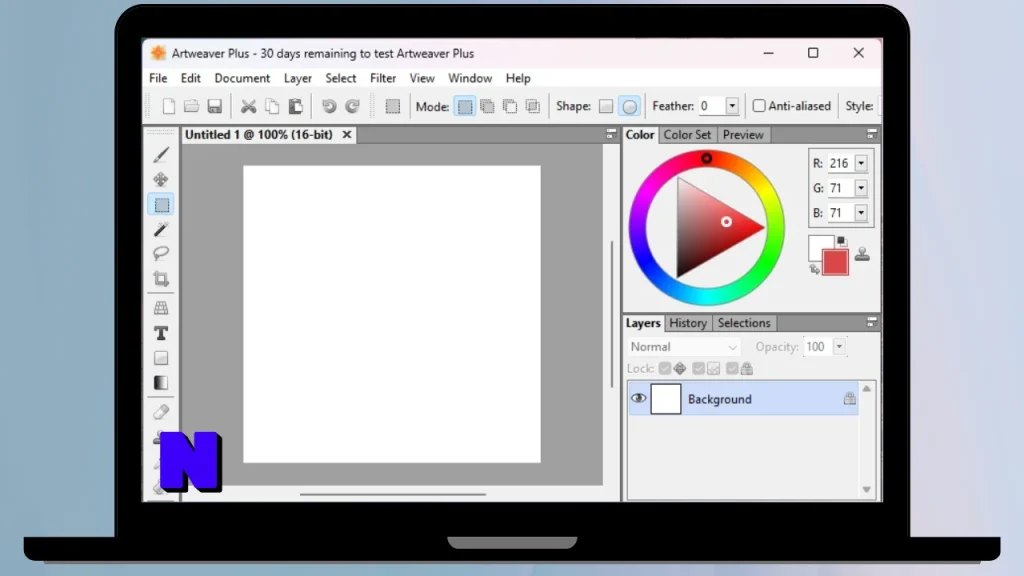Open the Normal blend mode dropdown
This screenshot has height=576, width=1024.
click(x=683, y=347)
